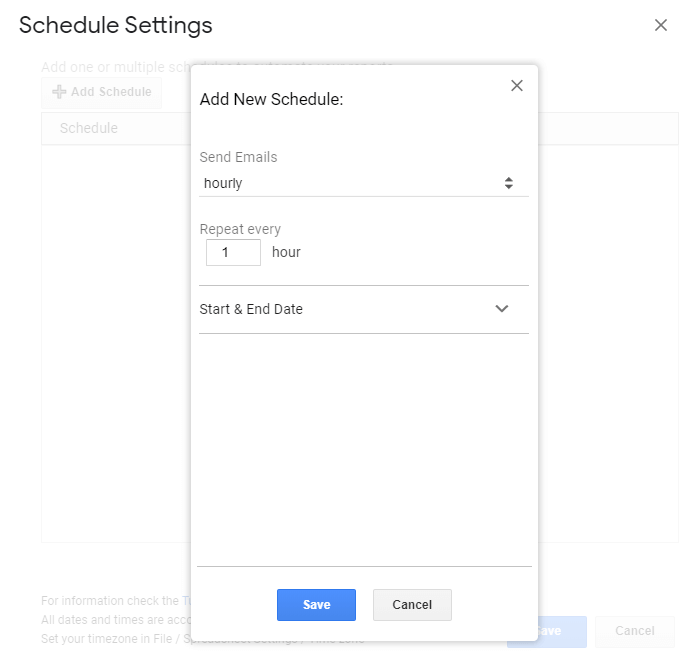Viewport: 698px width, 663px height.
Task: Click the dimmed Cancel in Schedule Settings
Action: (634, 631)
